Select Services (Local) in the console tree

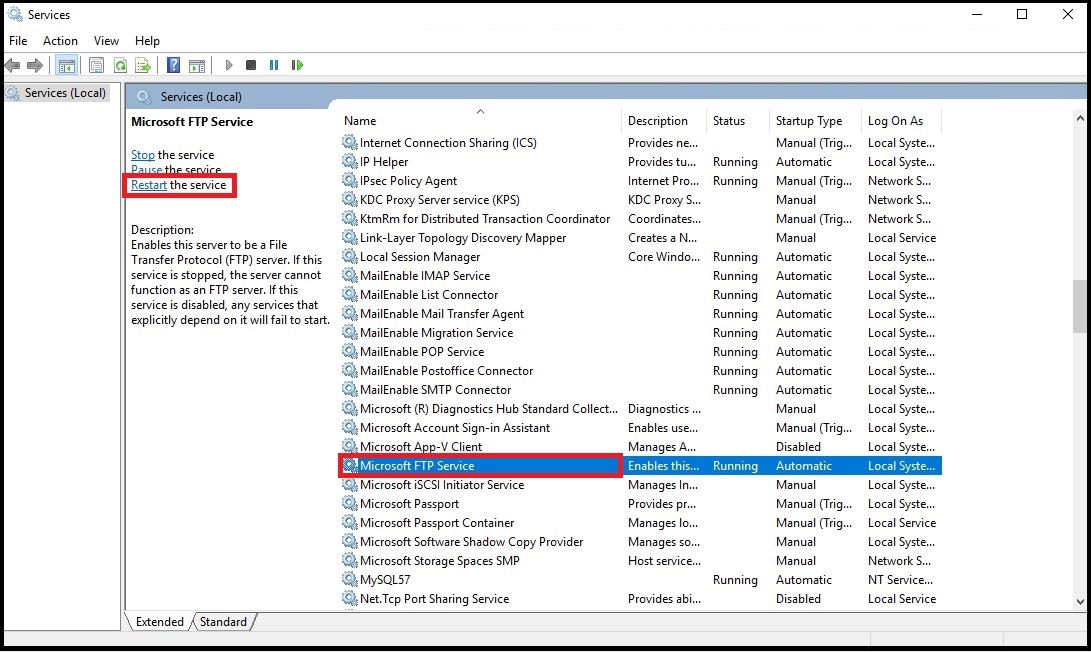point(65,93)
